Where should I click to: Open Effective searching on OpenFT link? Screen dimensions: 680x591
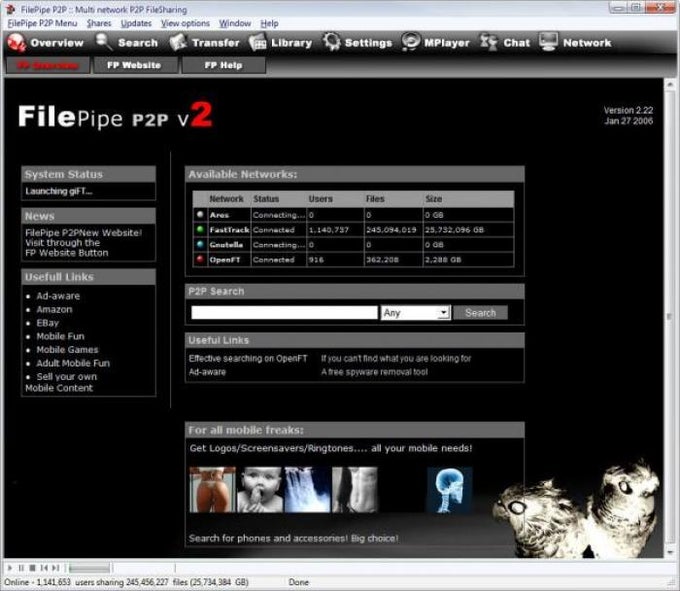(x=248, y=358)
